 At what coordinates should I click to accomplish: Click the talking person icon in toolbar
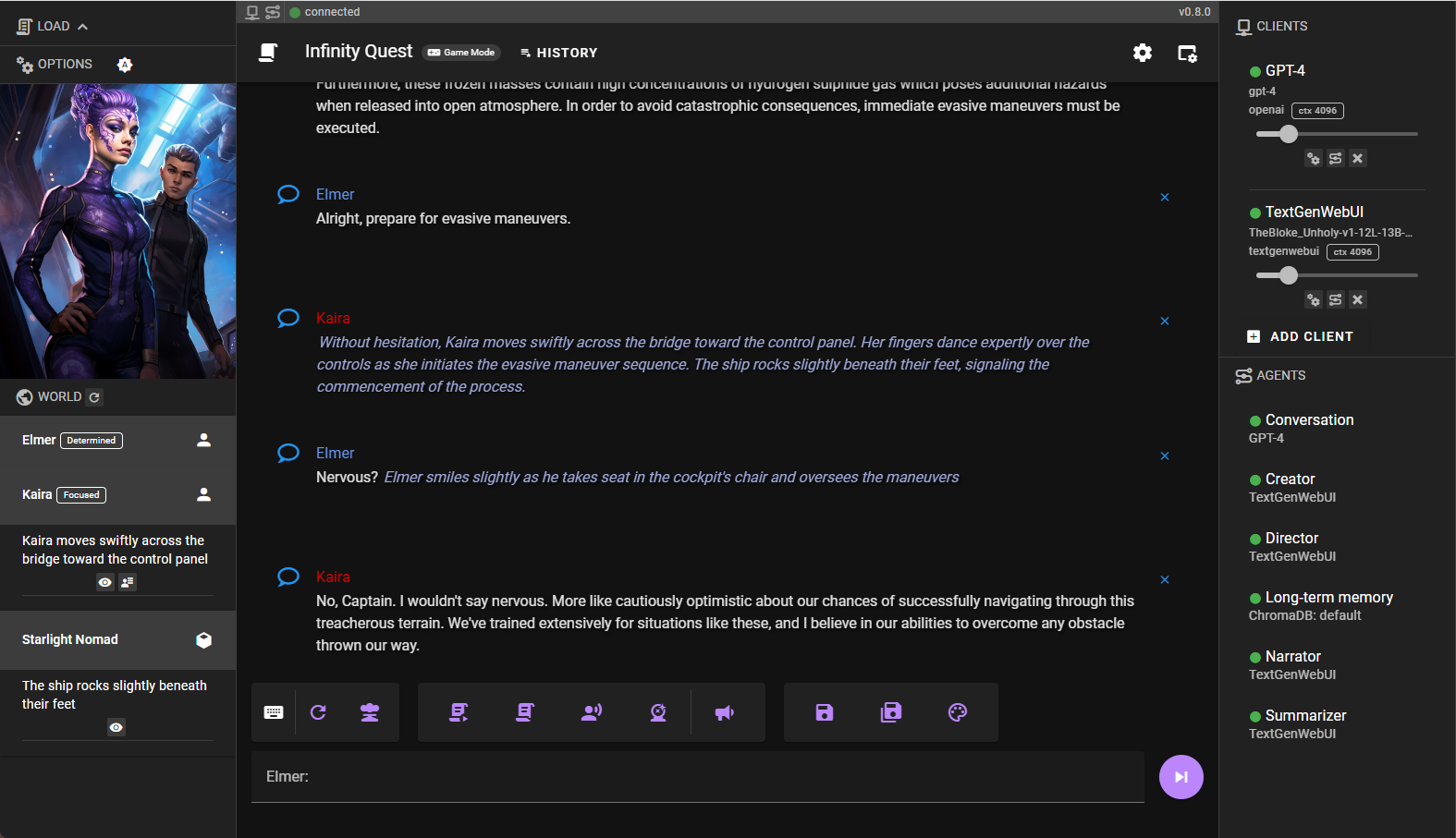[592, 712]
